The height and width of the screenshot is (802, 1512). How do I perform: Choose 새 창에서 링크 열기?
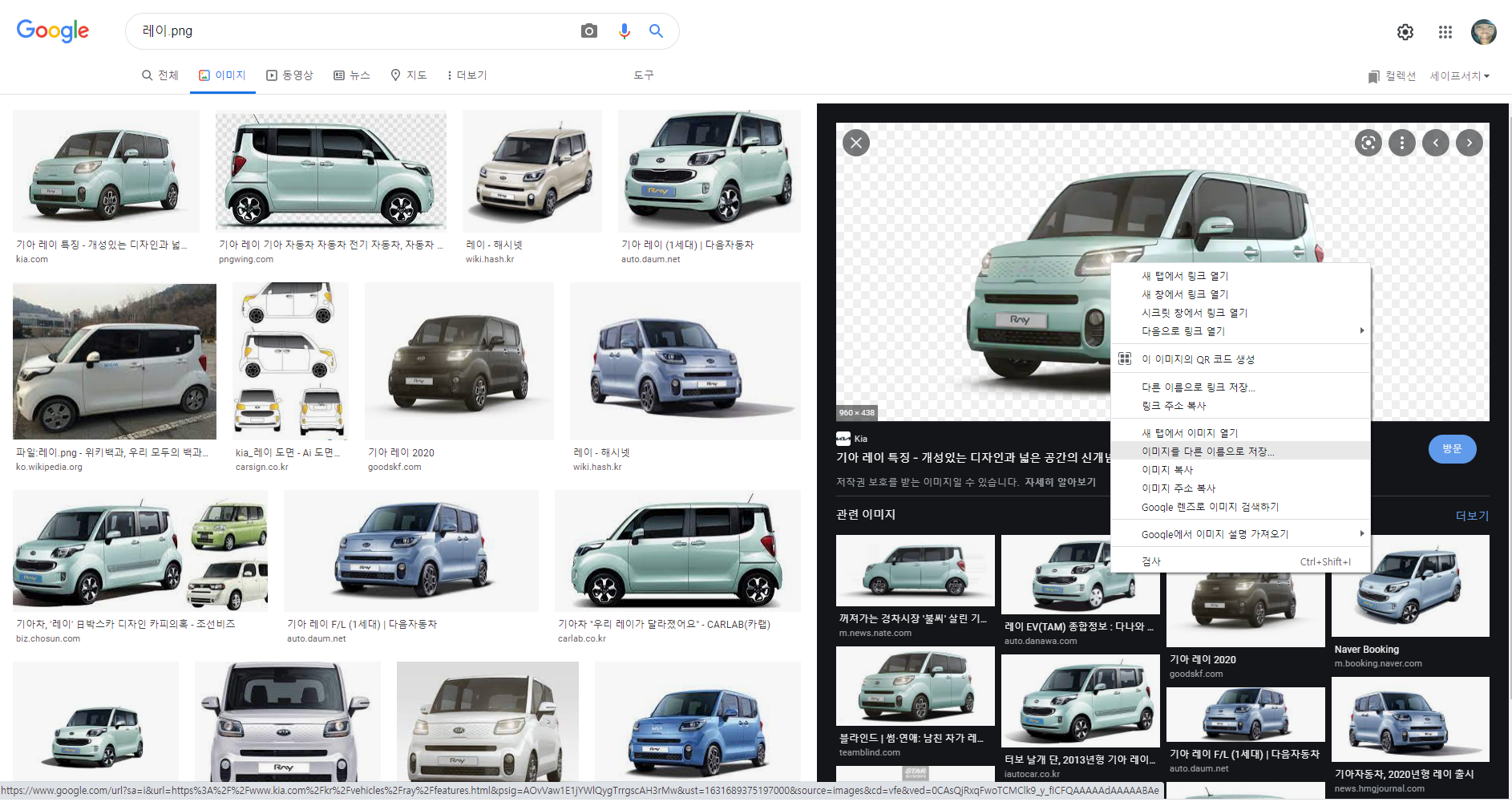[x=1240, y=294]
